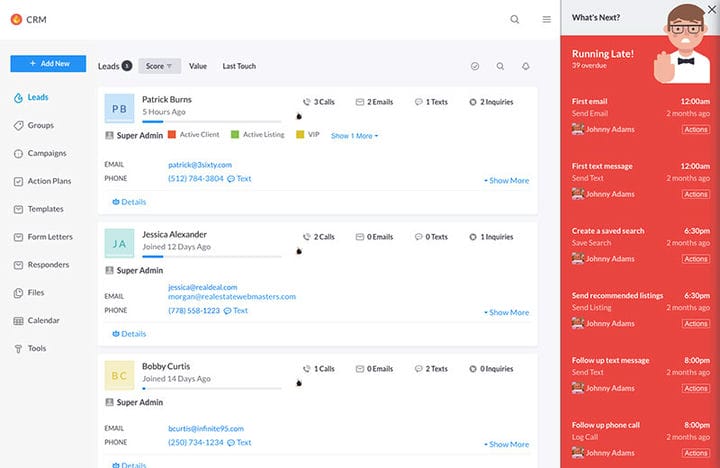Expand Show More on Bobby Curtis card
Screen dimensions: 720x468
tap(506, 444)
